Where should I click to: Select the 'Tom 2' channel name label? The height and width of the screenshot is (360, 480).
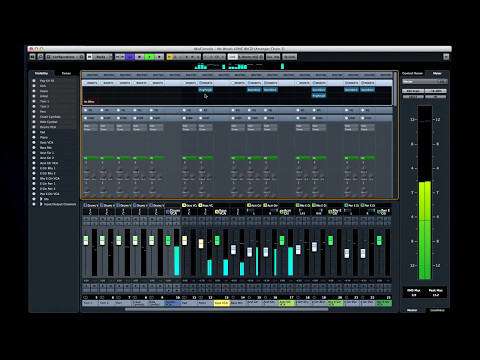106,303
